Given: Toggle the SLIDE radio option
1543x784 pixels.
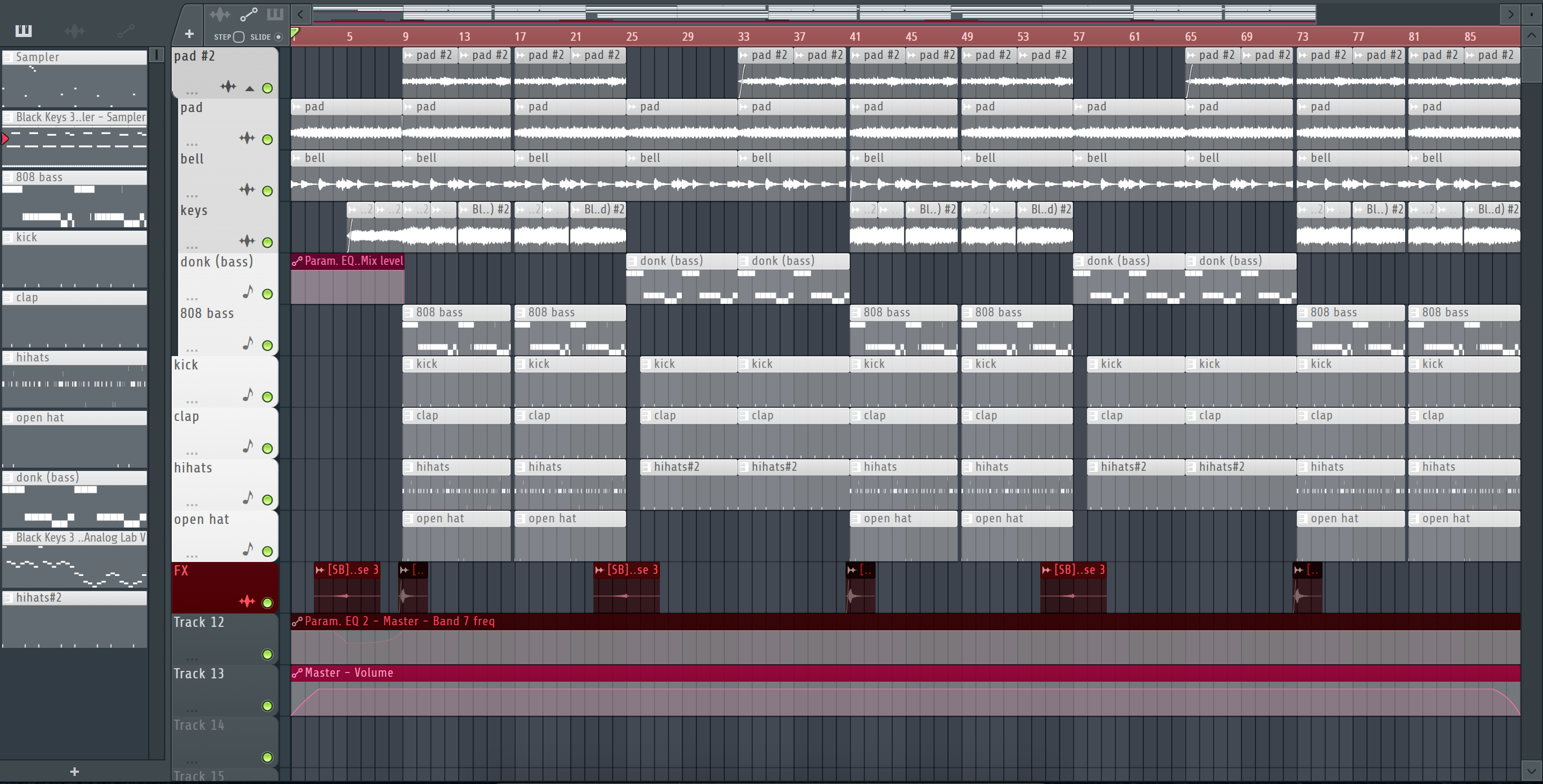Looking at the screenshot, I should click(x=278, y=37).
